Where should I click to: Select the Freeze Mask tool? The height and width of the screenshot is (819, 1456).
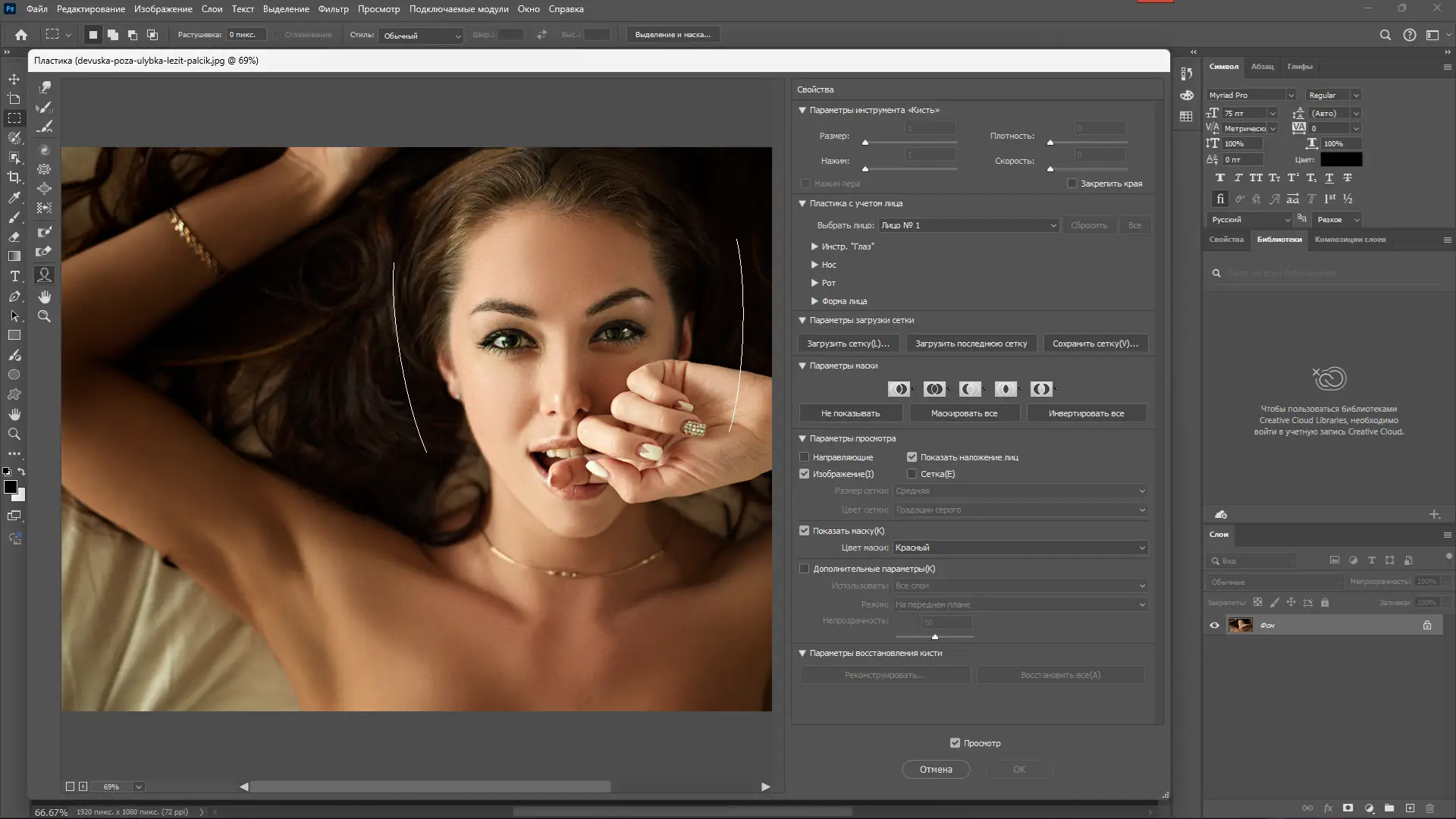click(45, 231)
